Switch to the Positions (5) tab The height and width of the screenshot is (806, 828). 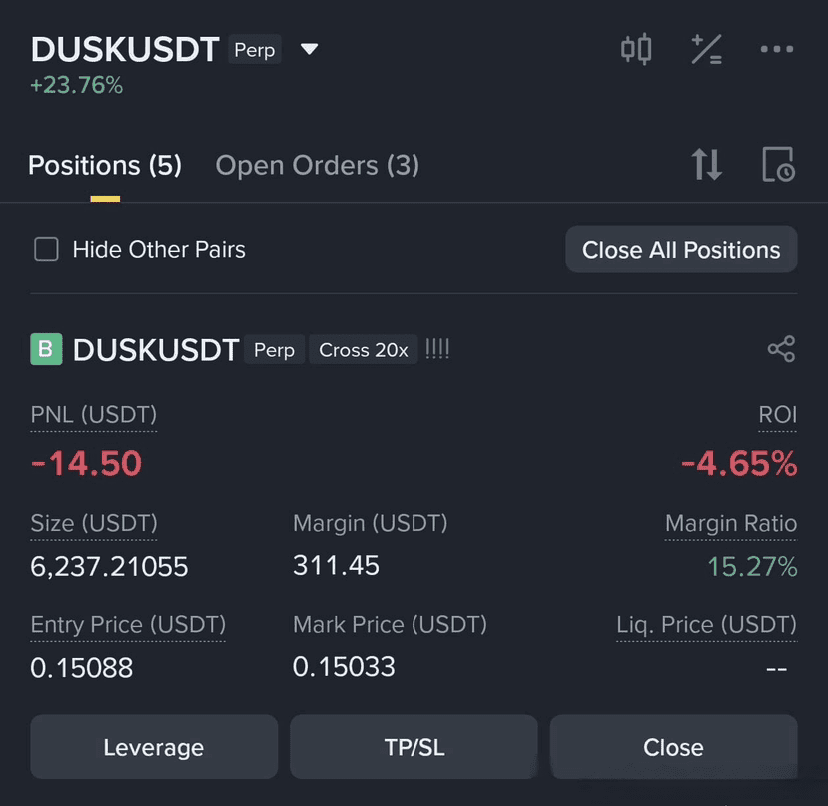[105, 165]
